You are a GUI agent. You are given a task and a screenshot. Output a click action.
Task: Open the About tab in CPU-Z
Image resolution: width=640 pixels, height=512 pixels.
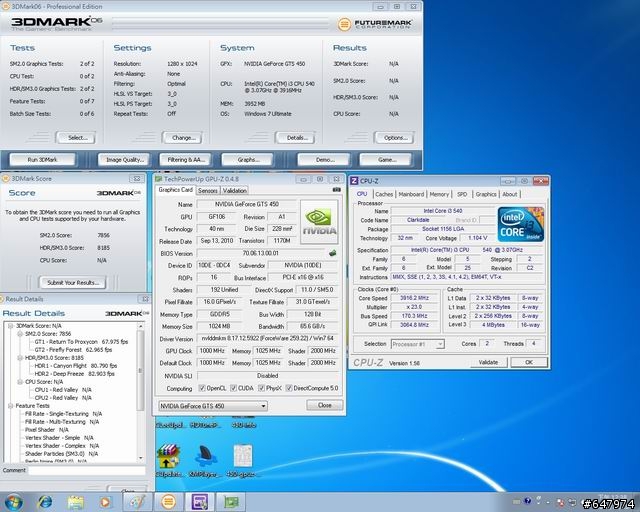[510, 194]
